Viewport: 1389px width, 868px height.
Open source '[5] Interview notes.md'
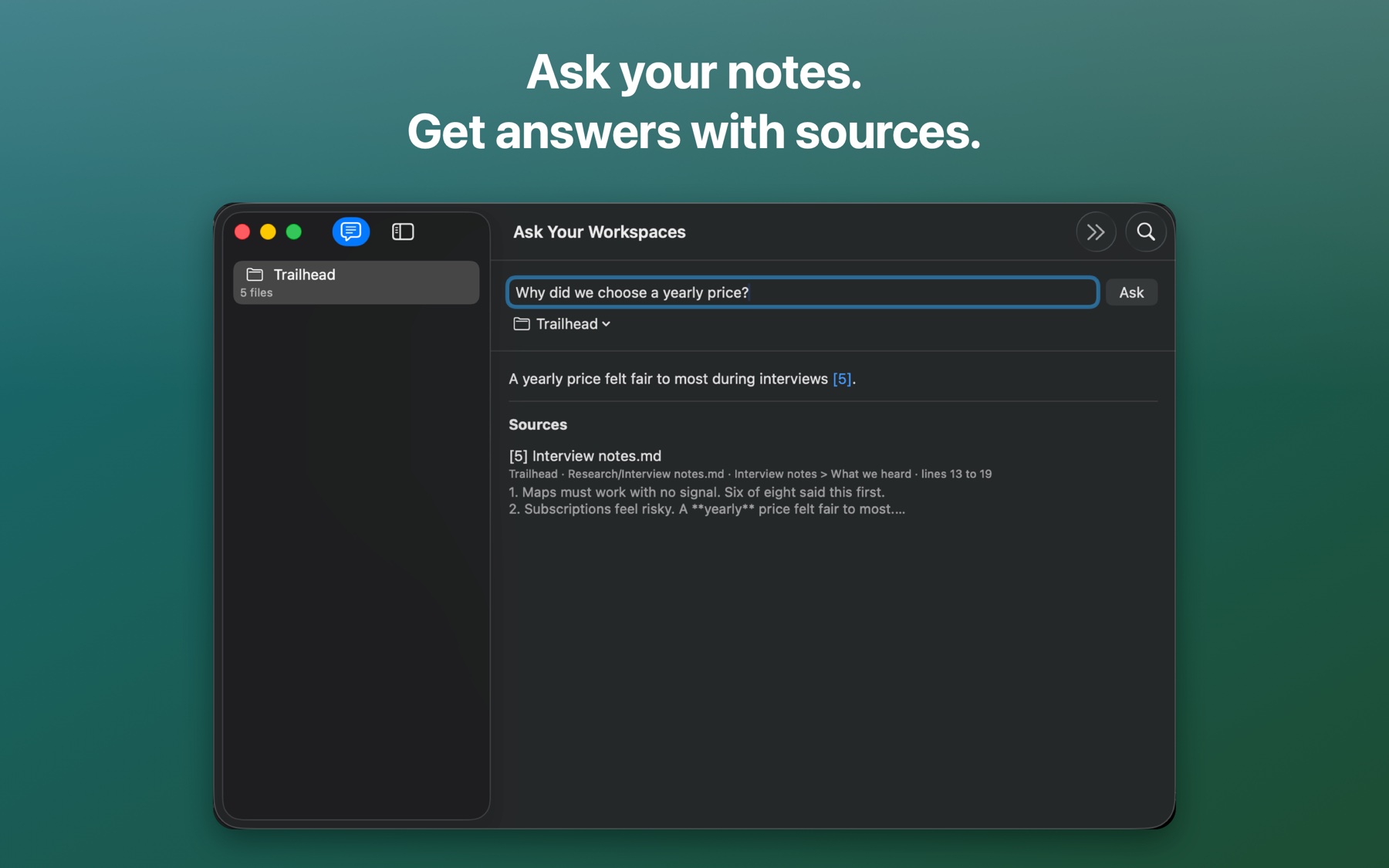click(585, 456)
